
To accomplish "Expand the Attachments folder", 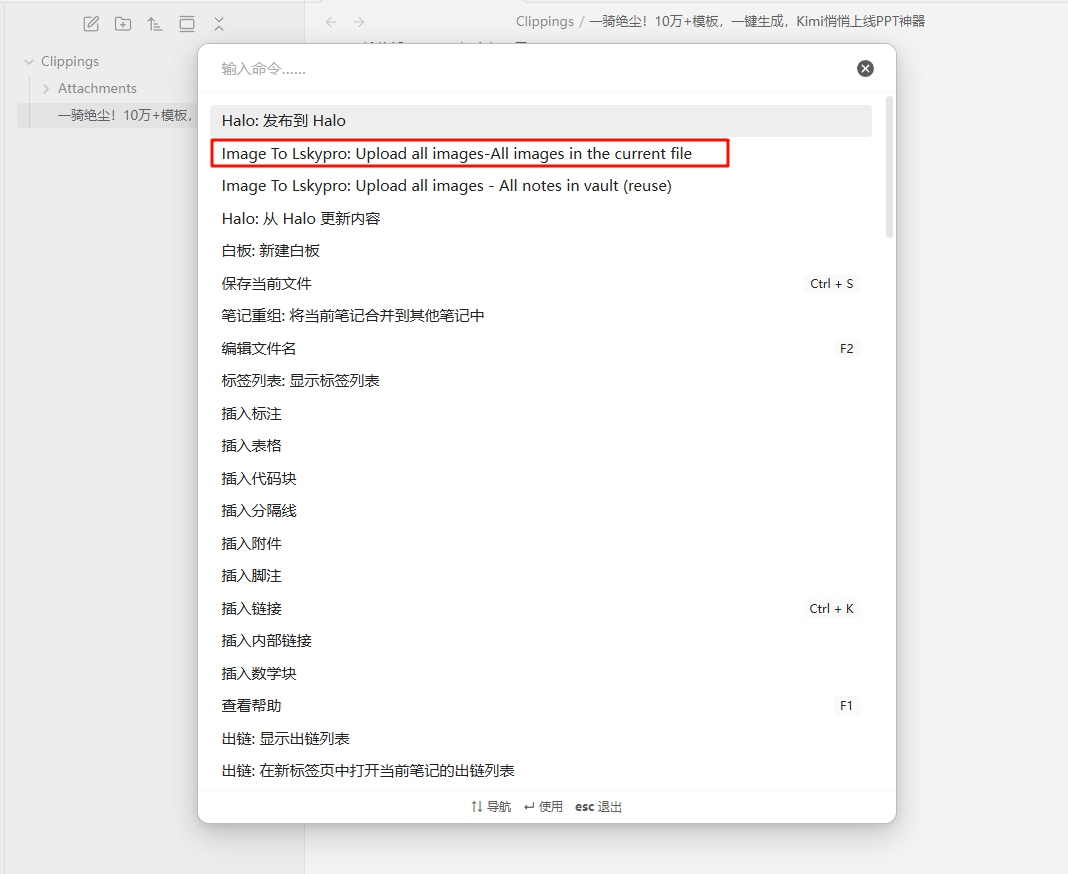I will click(x=46, y=89).
